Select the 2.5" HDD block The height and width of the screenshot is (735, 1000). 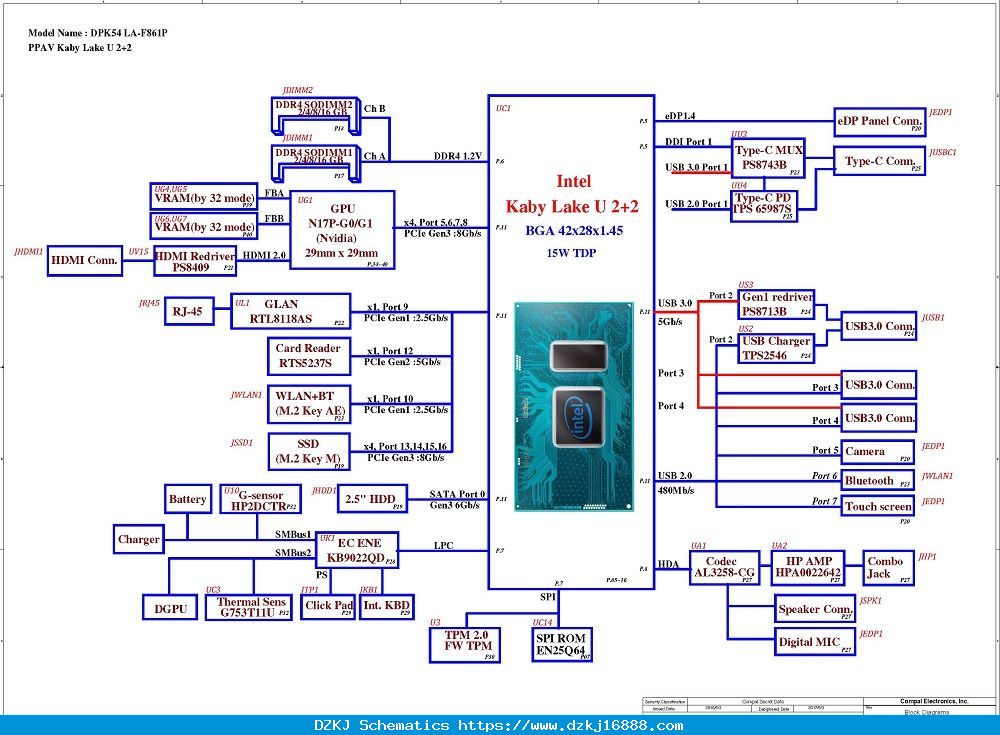[372, 499]
